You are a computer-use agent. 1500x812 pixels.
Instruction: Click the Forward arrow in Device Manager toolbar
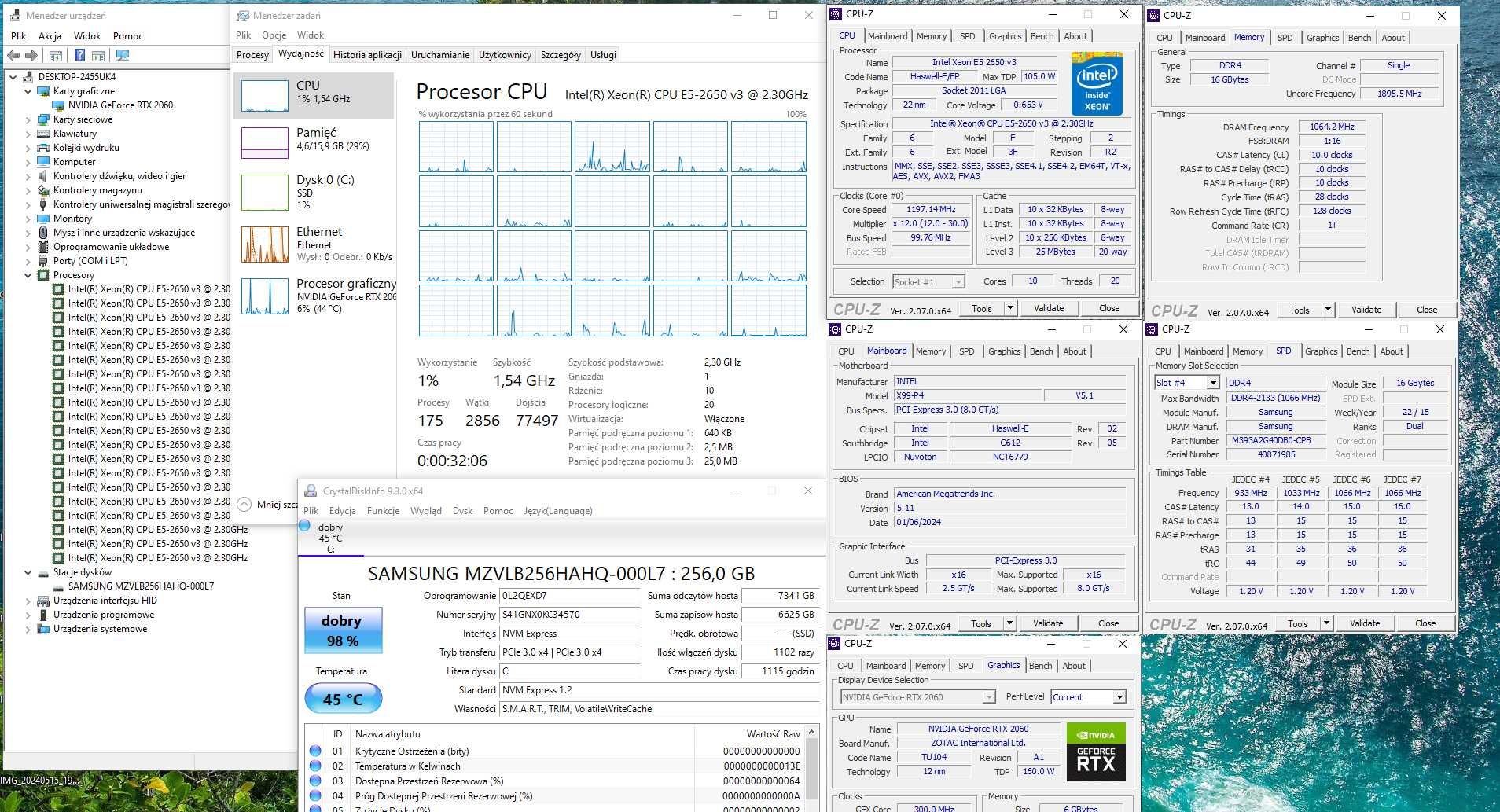pos(31,56)
